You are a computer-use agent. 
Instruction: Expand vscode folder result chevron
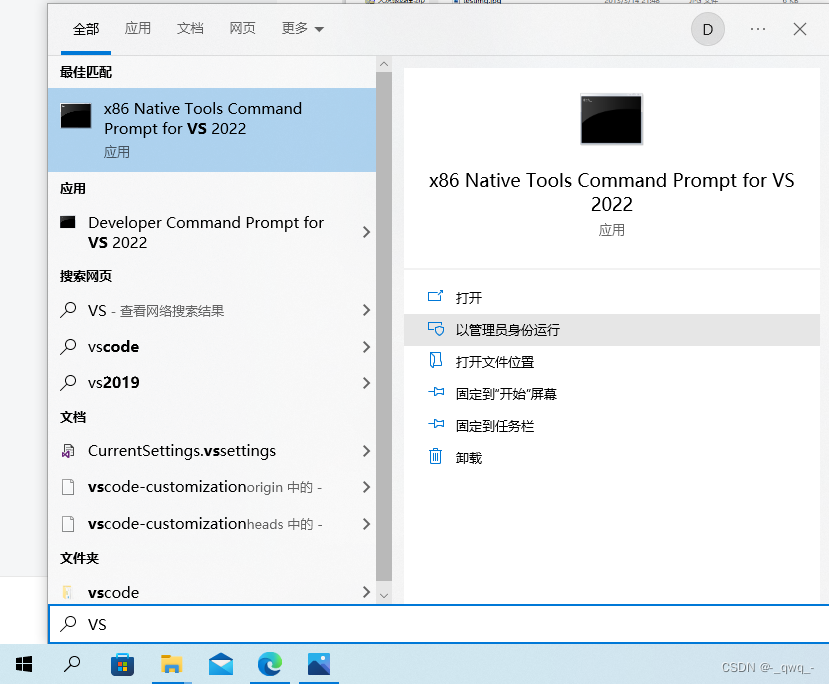[x=366, y=592]
